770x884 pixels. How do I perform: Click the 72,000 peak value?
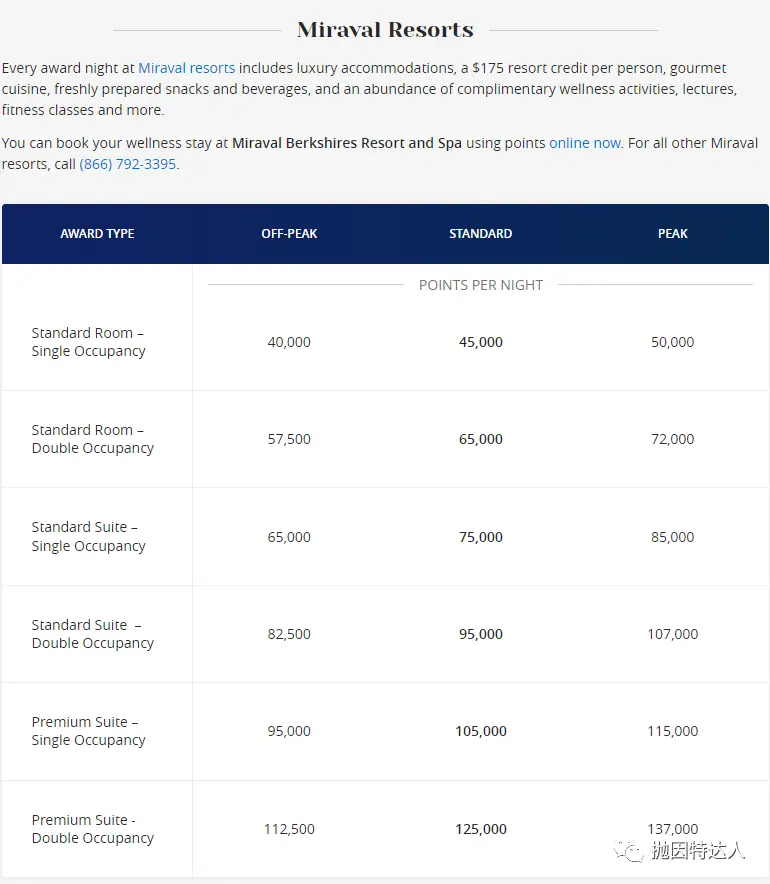point(672,439)
